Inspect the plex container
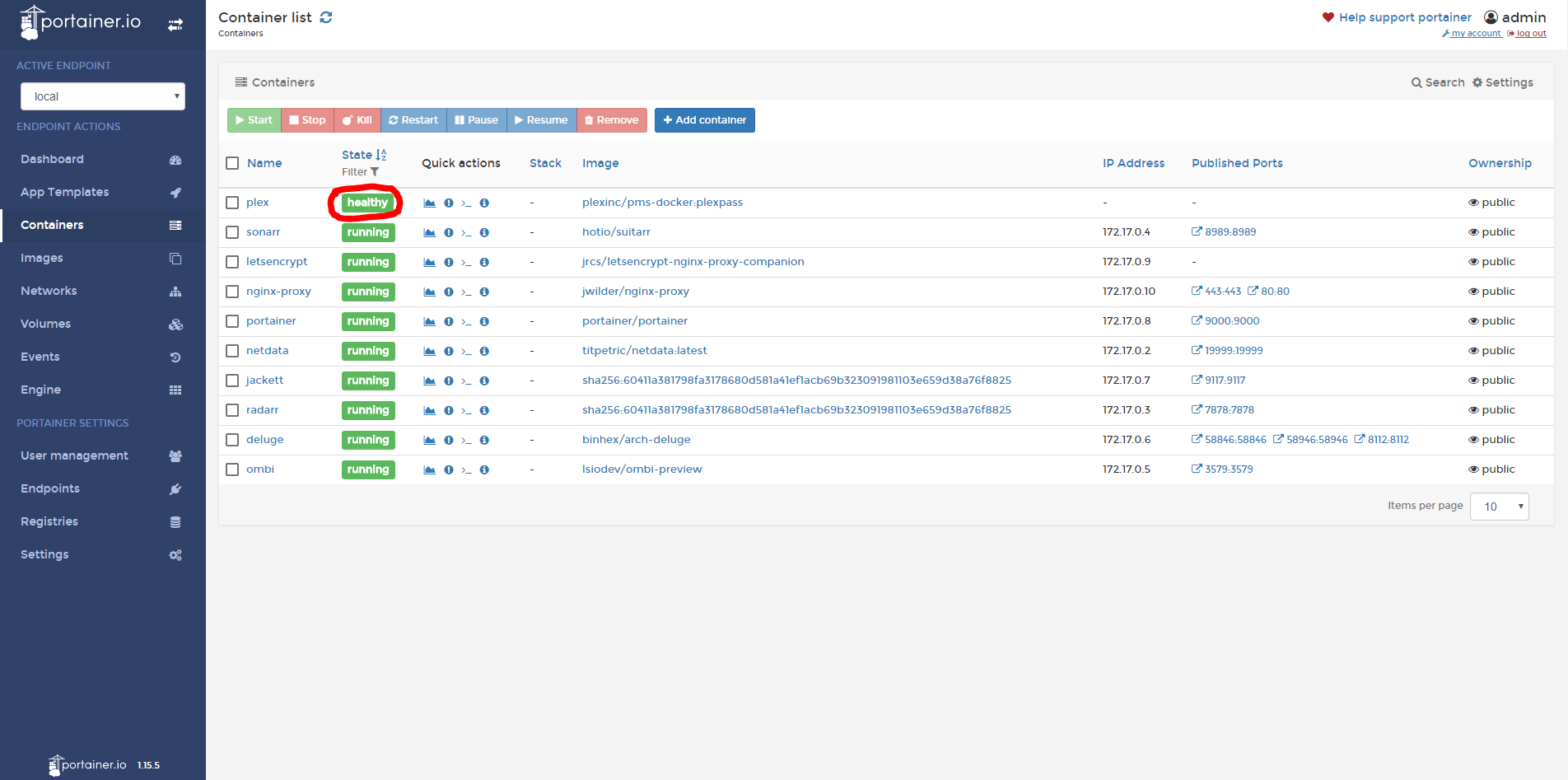The height and width of the screenshot is (780, 1568). [484, 203]
